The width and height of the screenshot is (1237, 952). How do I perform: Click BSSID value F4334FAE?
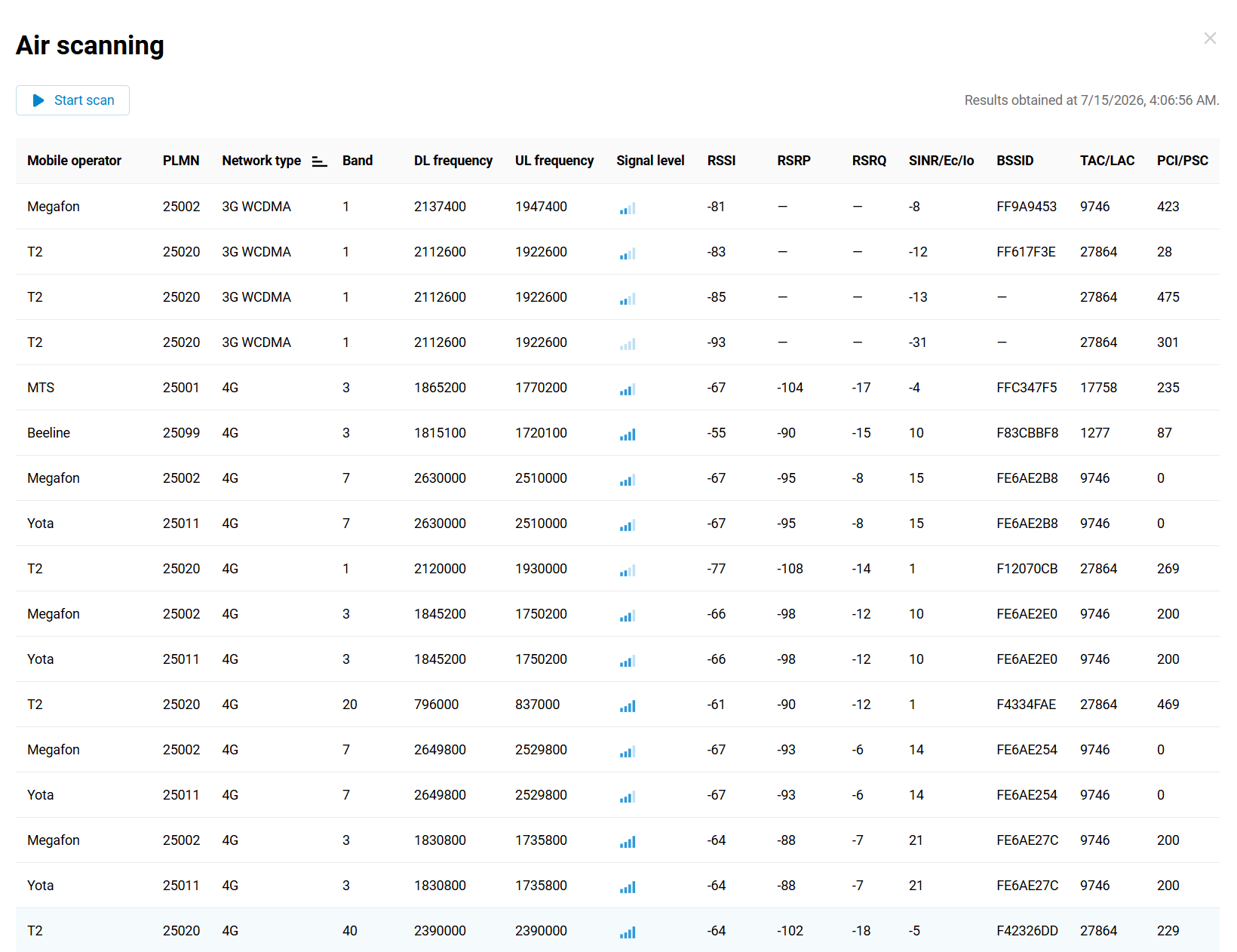click(1026, 705)
